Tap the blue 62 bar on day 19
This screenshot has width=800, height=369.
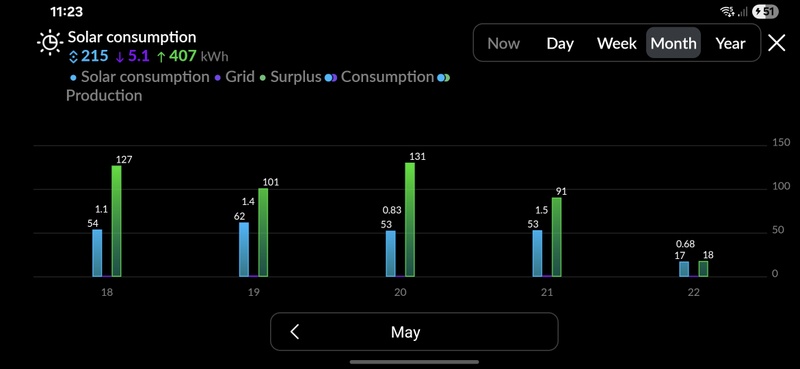click(244, 250)
